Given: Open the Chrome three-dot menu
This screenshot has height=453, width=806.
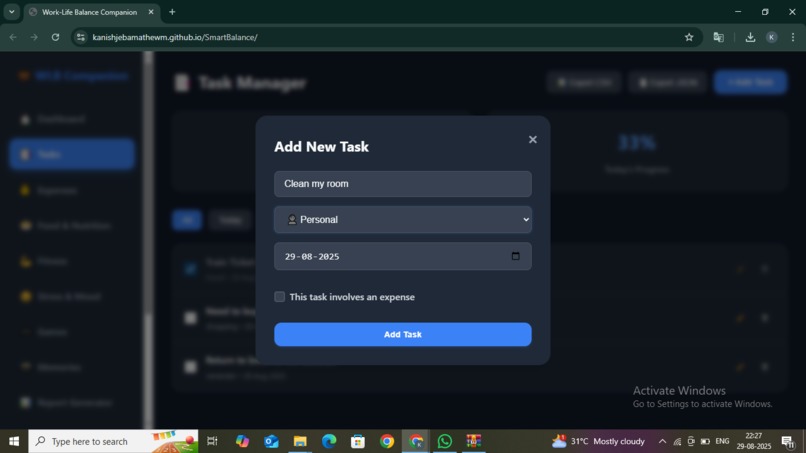Looking at the screenshot, I should [793, 37].
